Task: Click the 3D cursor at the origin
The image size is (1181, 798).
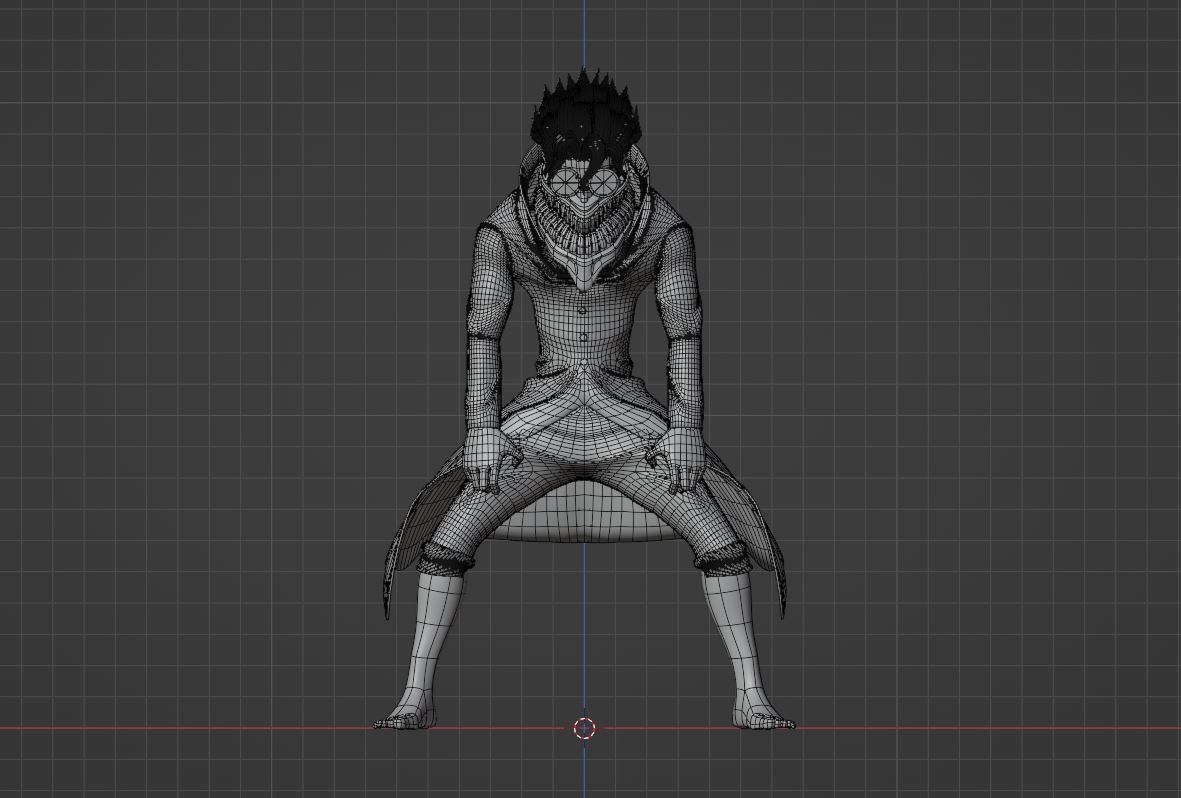Action: pos(584,728)
